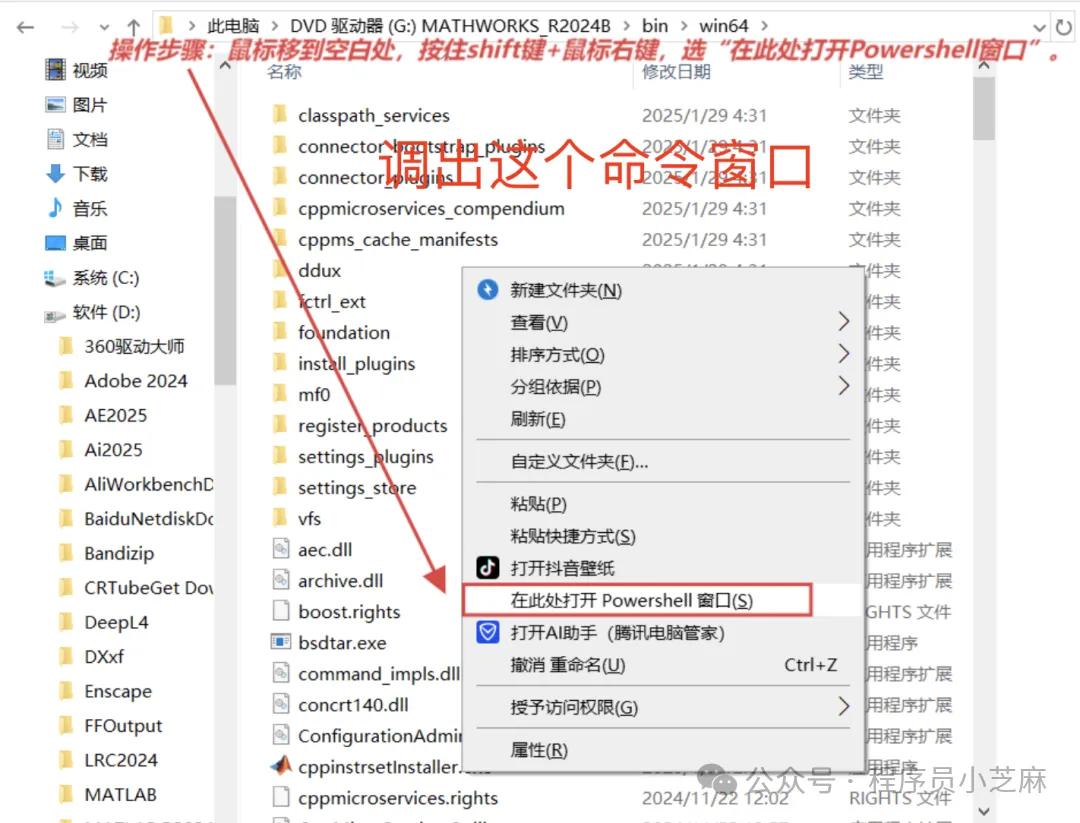Click the refresh icon beside address bar
Viewport: 1080px width, 823px height.
pos(1063,28)
